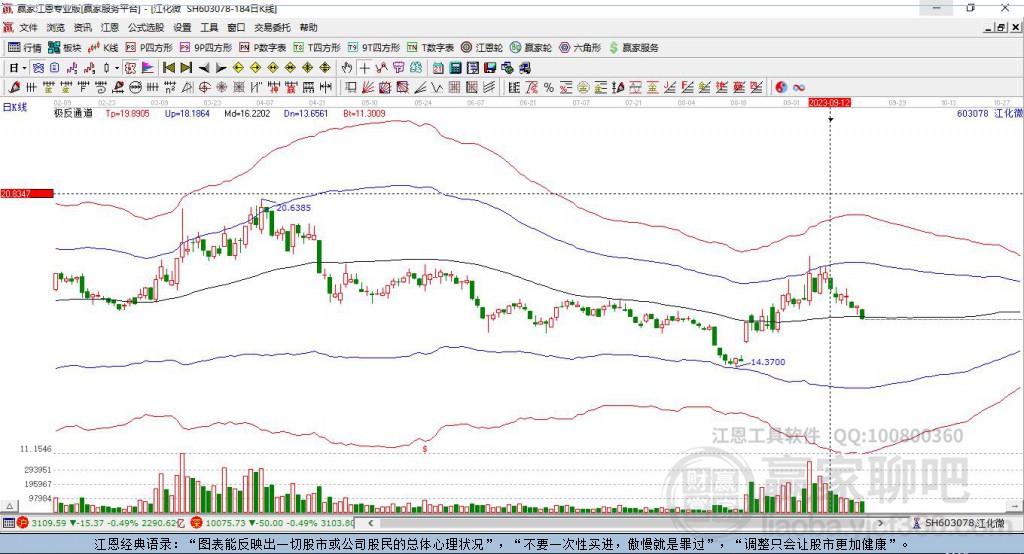Open the 资讯 menu

point(82,27)
